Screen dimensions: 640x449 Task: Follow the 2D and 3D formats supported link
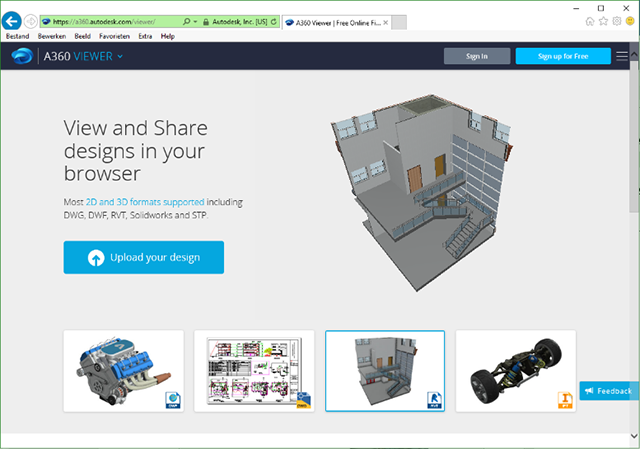pos(145,202)
